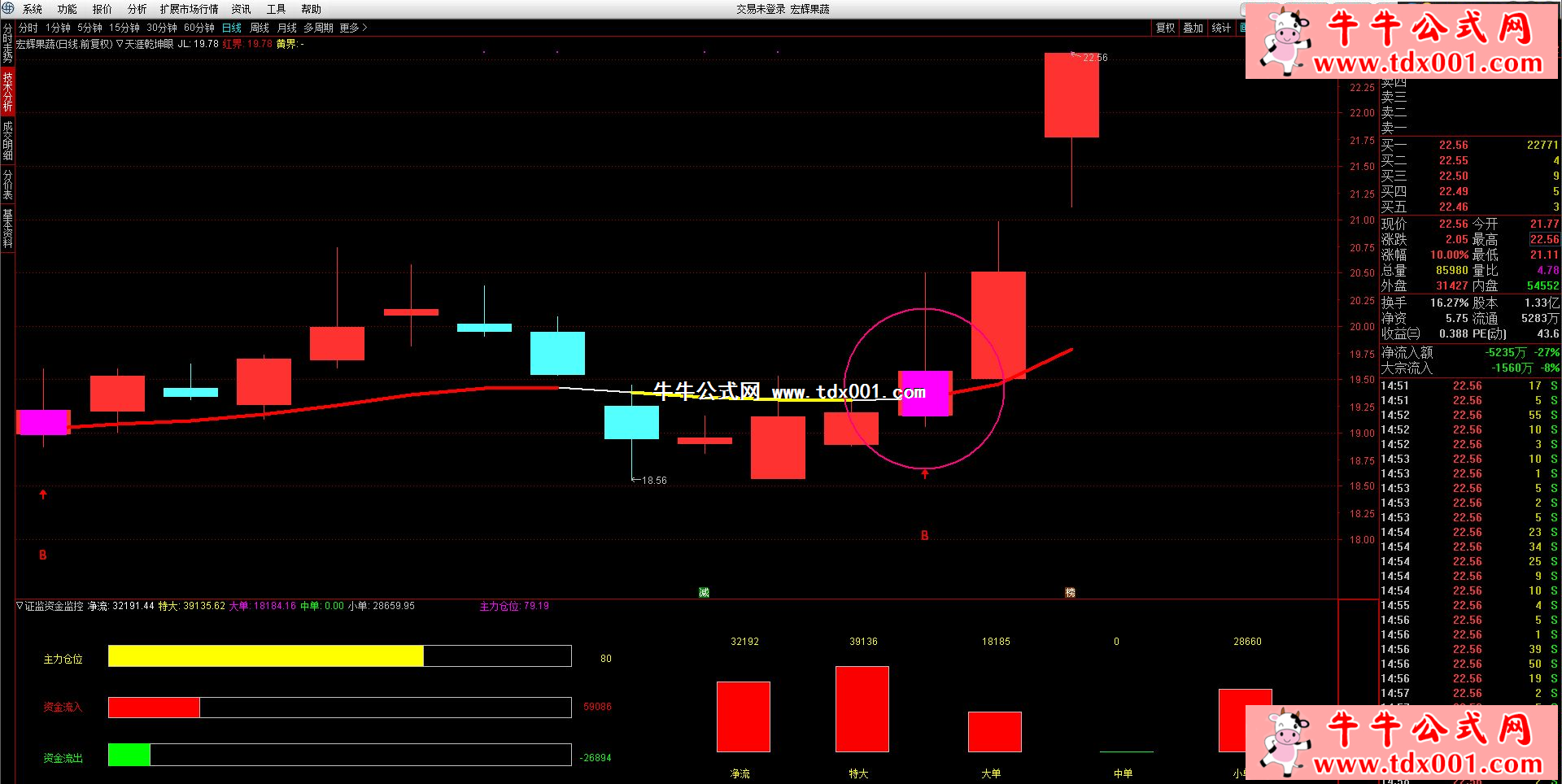Viewport: 1562px width, 784px height.
Task: Open the 帮助 menu
Action: 312,9
